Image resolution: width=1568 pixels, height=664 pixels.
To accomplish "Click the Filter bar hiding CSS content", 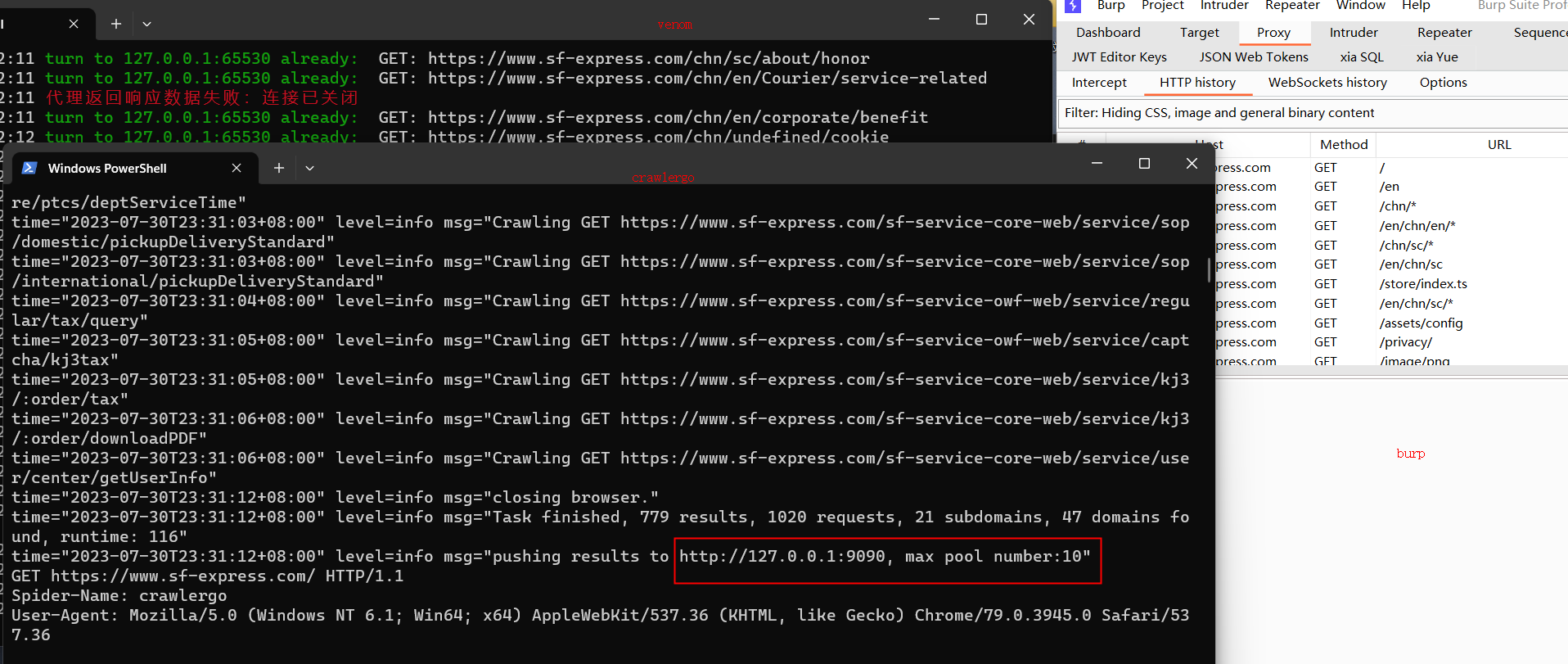I will 1313,113.
